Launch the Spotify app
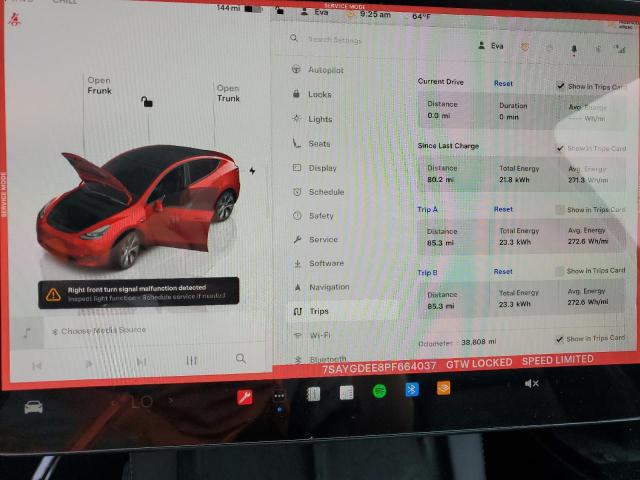The height and width of the screenshot is (480, 640). [x=380, y=391]
